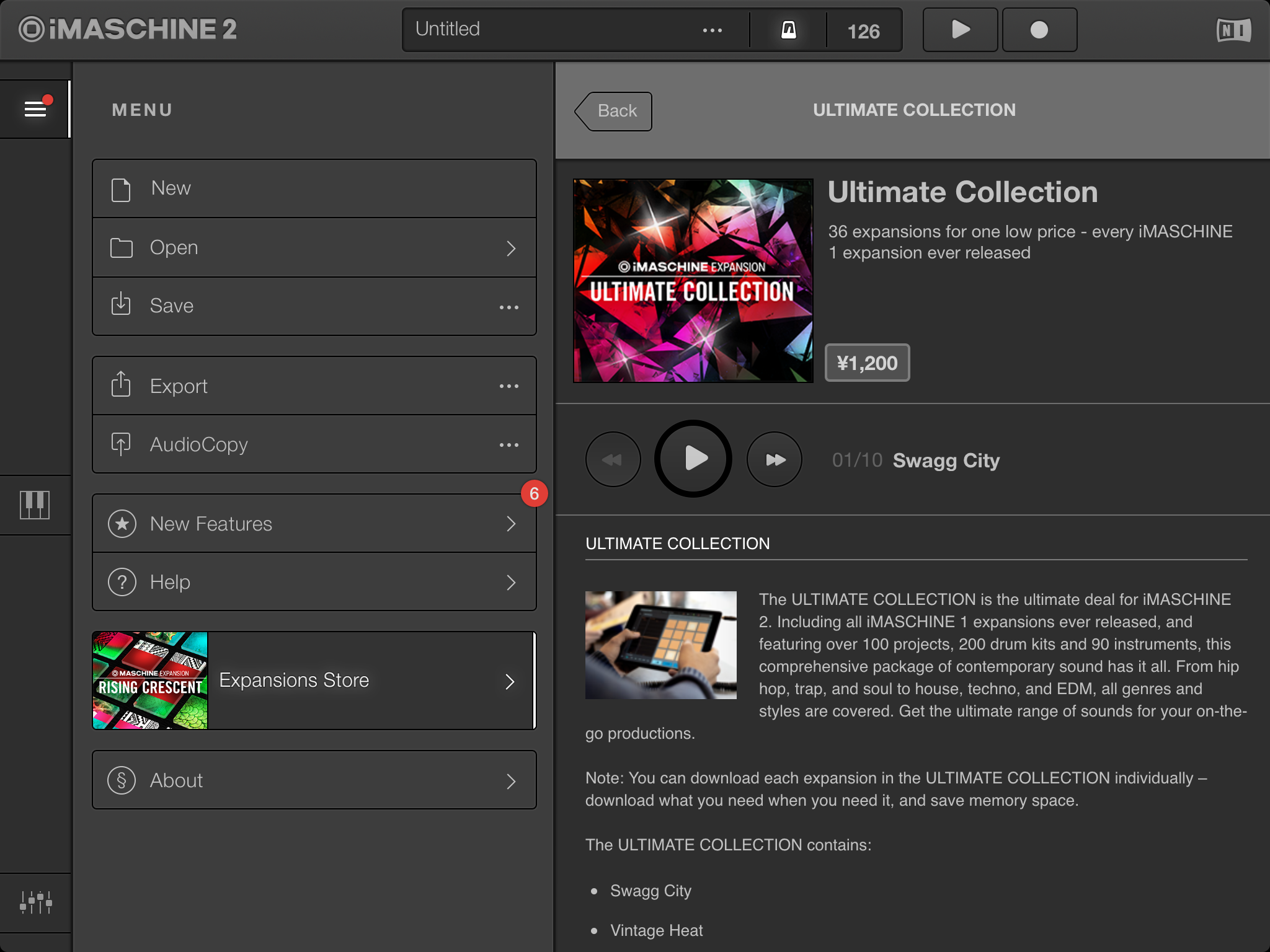Image resolution: width=1270 pixels, height=952 pixels.
Task: Expand the Help chevron arrow
Action: coord(511,583)
